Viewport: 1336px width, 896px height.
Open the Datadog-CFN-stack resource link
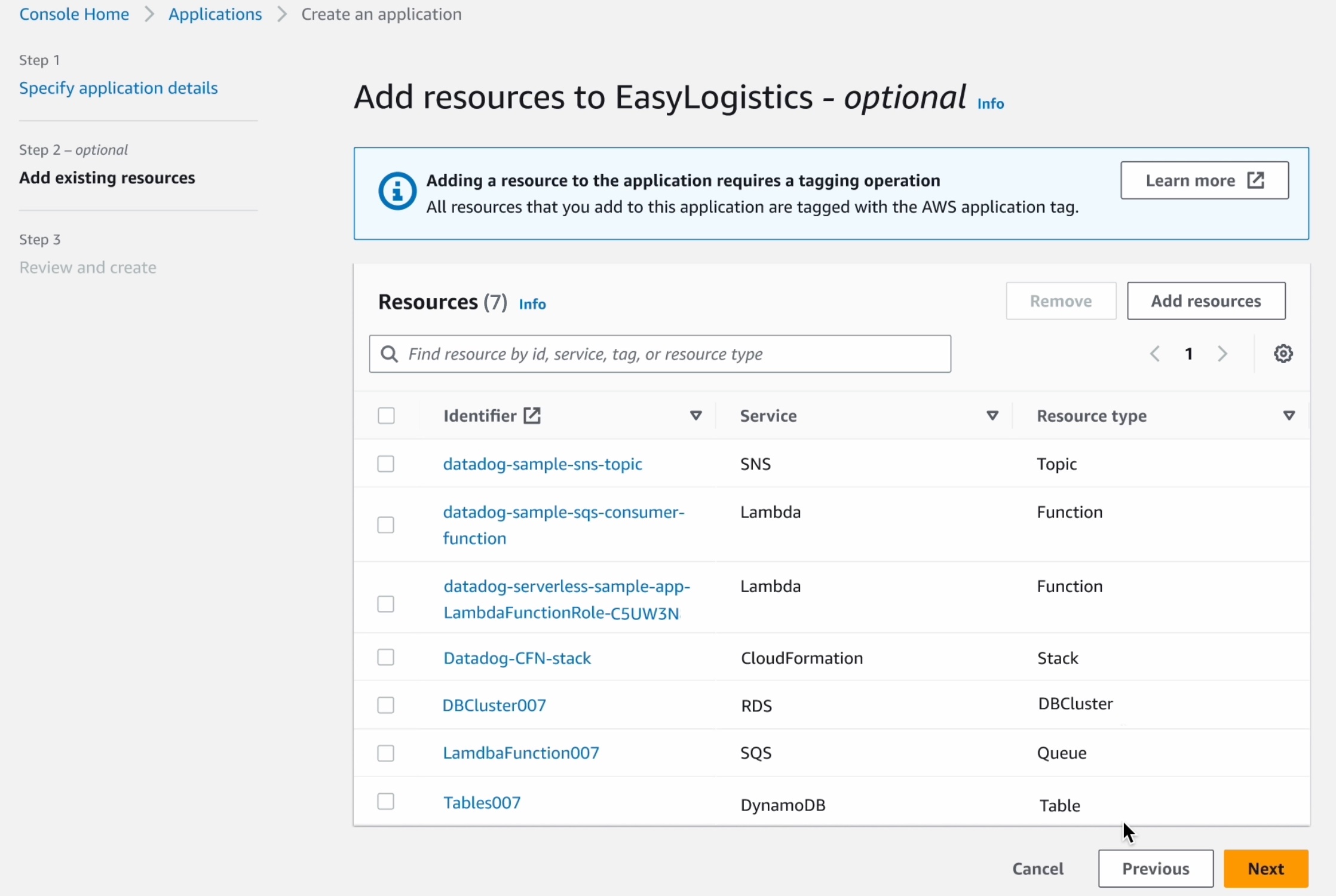pos(517,658)
